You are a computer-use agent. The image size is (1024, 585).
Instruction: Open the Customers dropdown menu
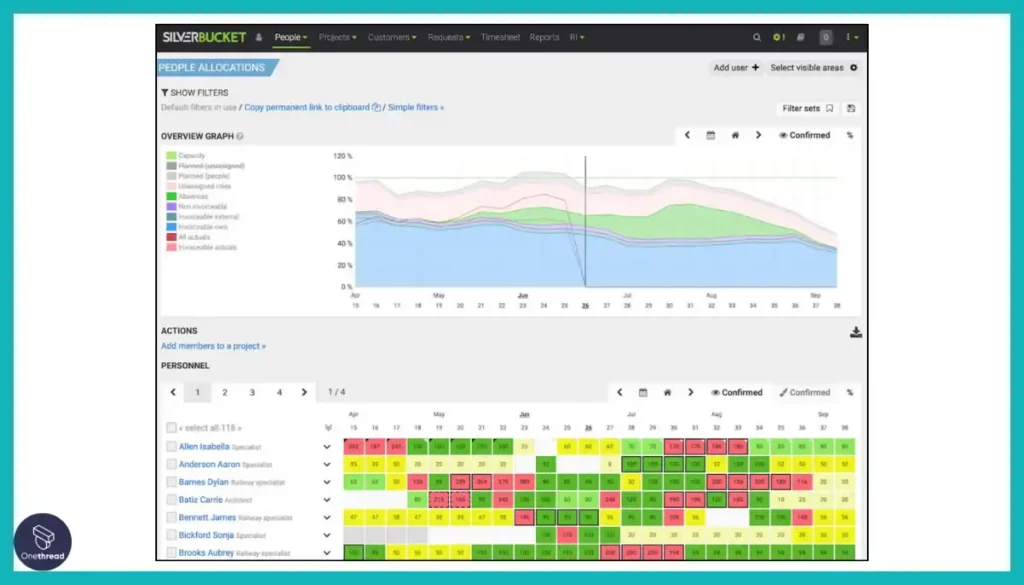(392, 37)
